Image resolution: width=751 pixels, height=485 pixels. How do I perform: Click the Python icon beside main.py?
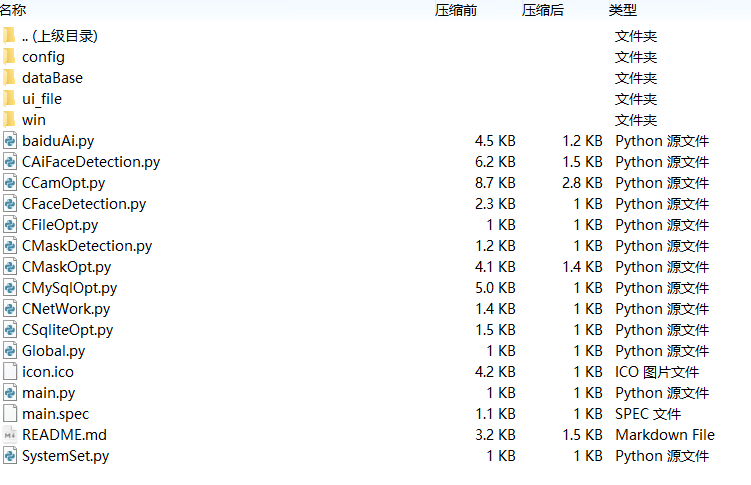click(x=10, y=393)
